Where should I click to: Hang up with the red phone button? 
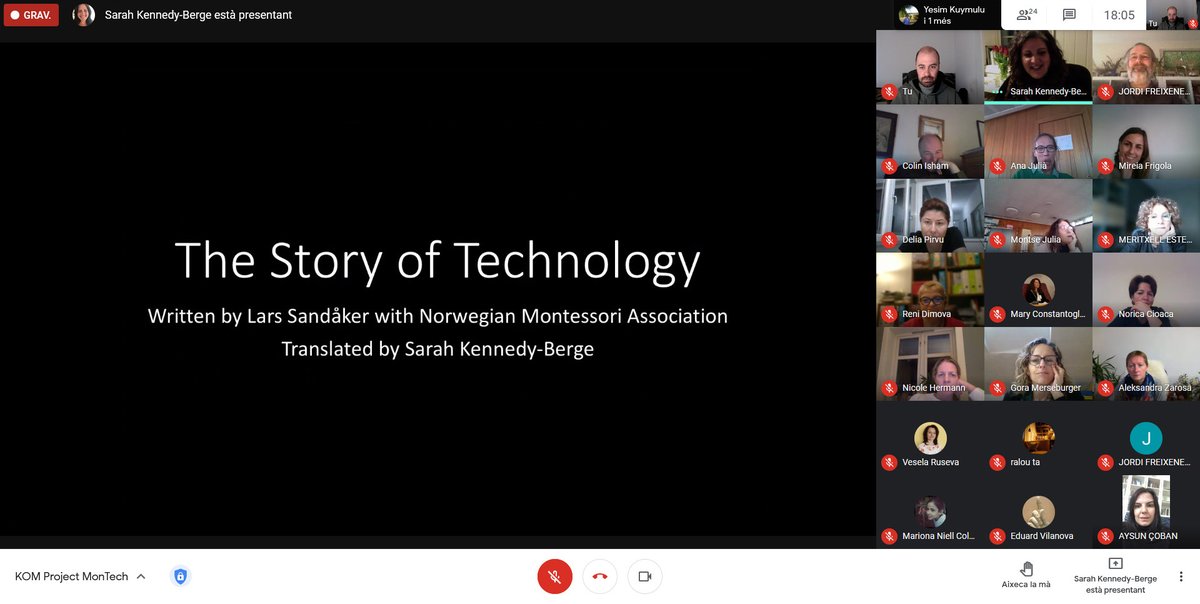[600, 576]
